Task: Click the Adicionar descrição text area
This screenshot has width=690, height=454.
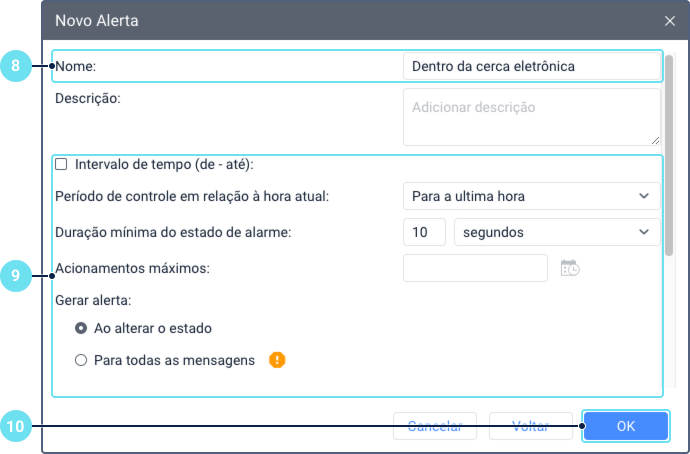Action: pos(530,116)
